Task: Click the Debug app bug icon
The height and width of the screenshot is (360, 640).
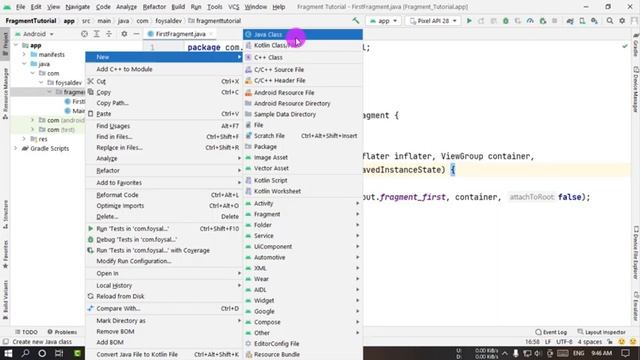Action: tap(506, 21)
